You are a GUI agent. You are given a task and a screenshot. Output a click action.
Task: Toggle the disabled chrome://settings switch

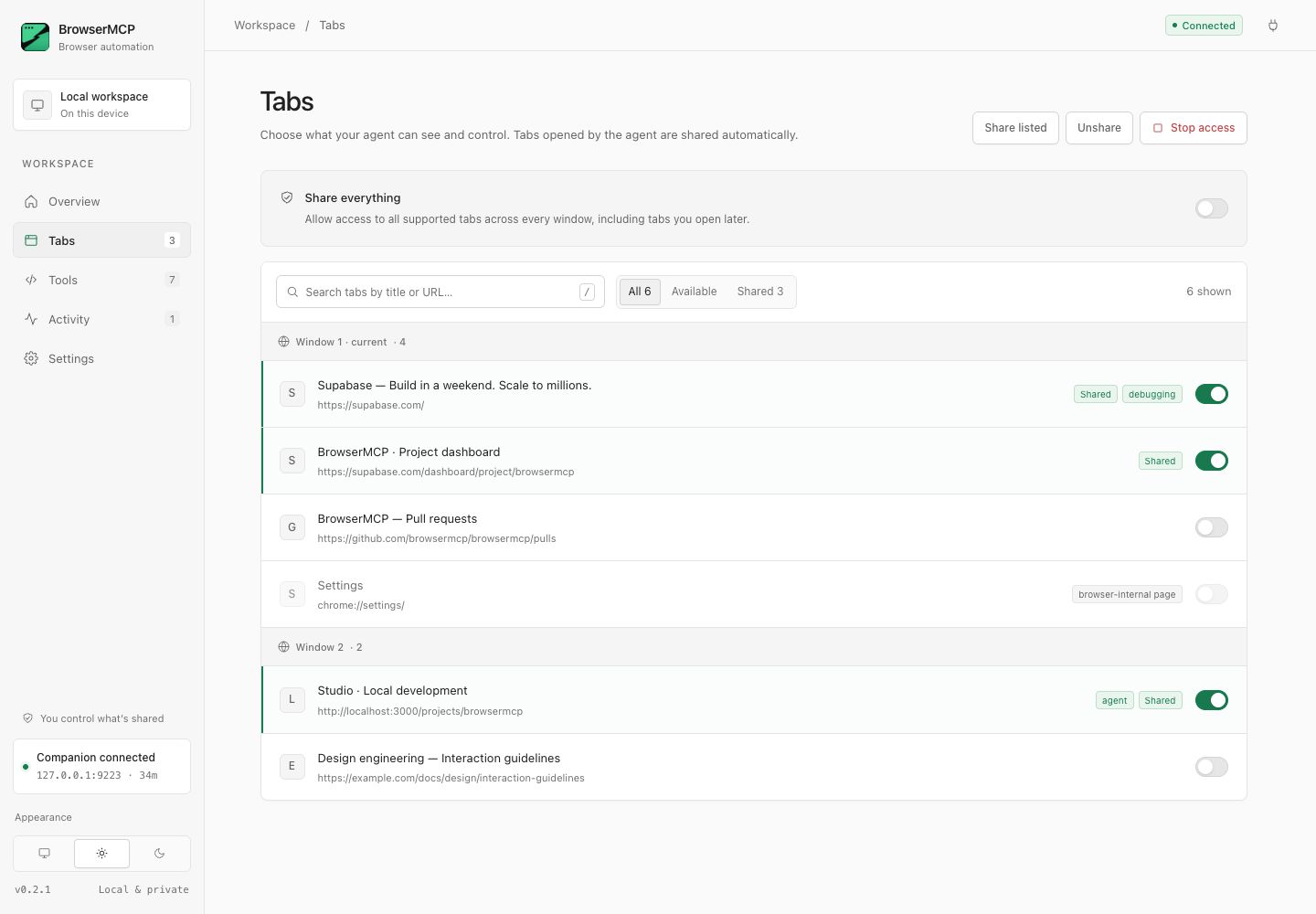click(x=1212, y=594)
